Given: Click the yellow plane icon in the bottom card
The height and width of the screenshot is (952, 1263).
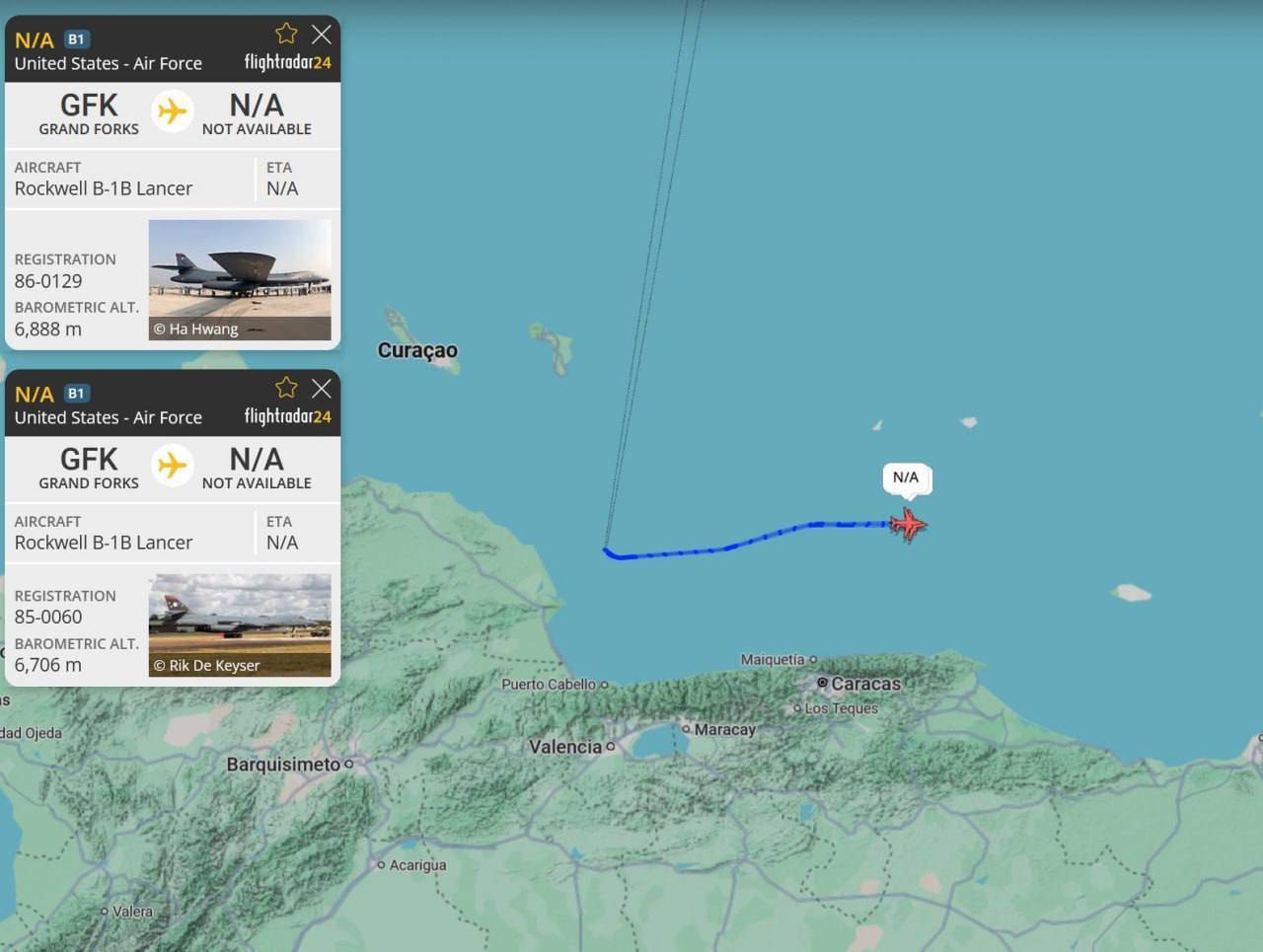Looking at the screenshot, I should (x=173, y=465).
